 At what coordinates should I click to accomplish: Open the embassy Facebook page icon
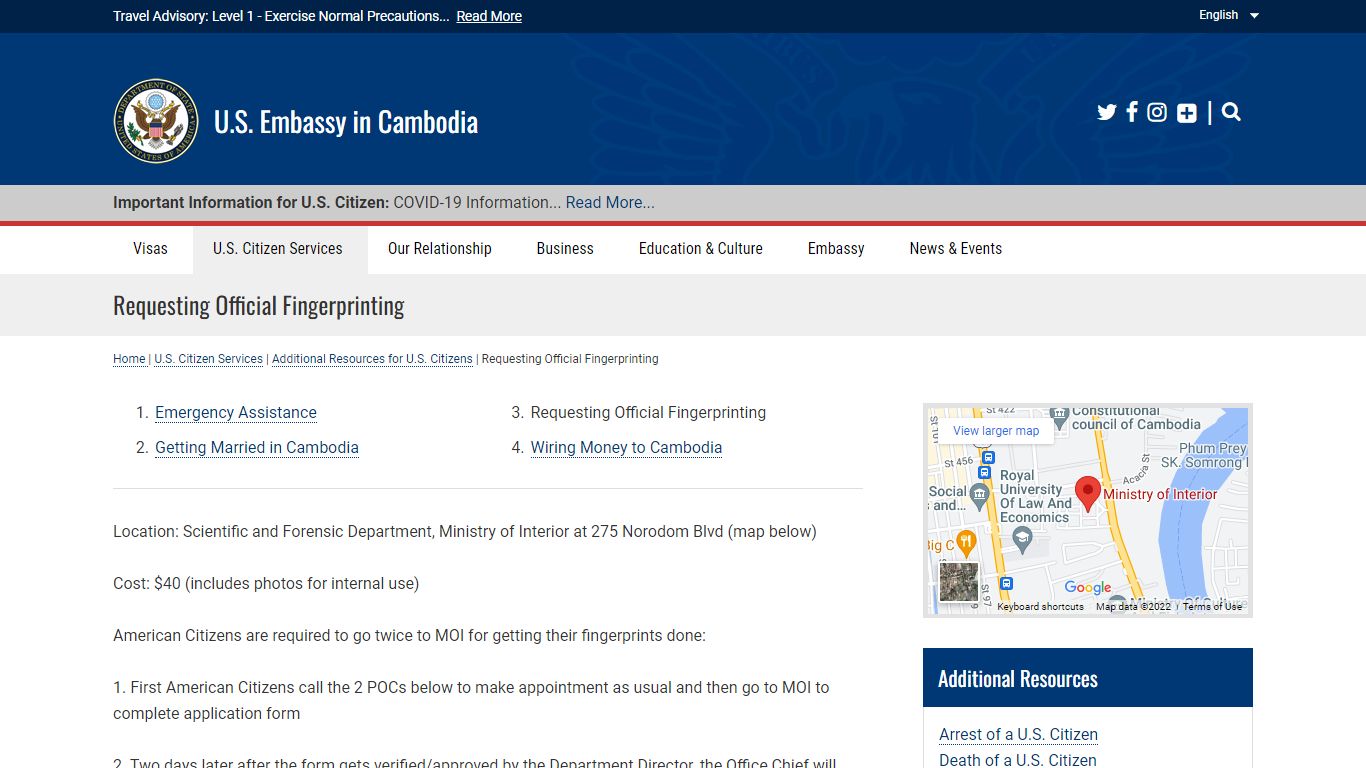(1132, 112)
